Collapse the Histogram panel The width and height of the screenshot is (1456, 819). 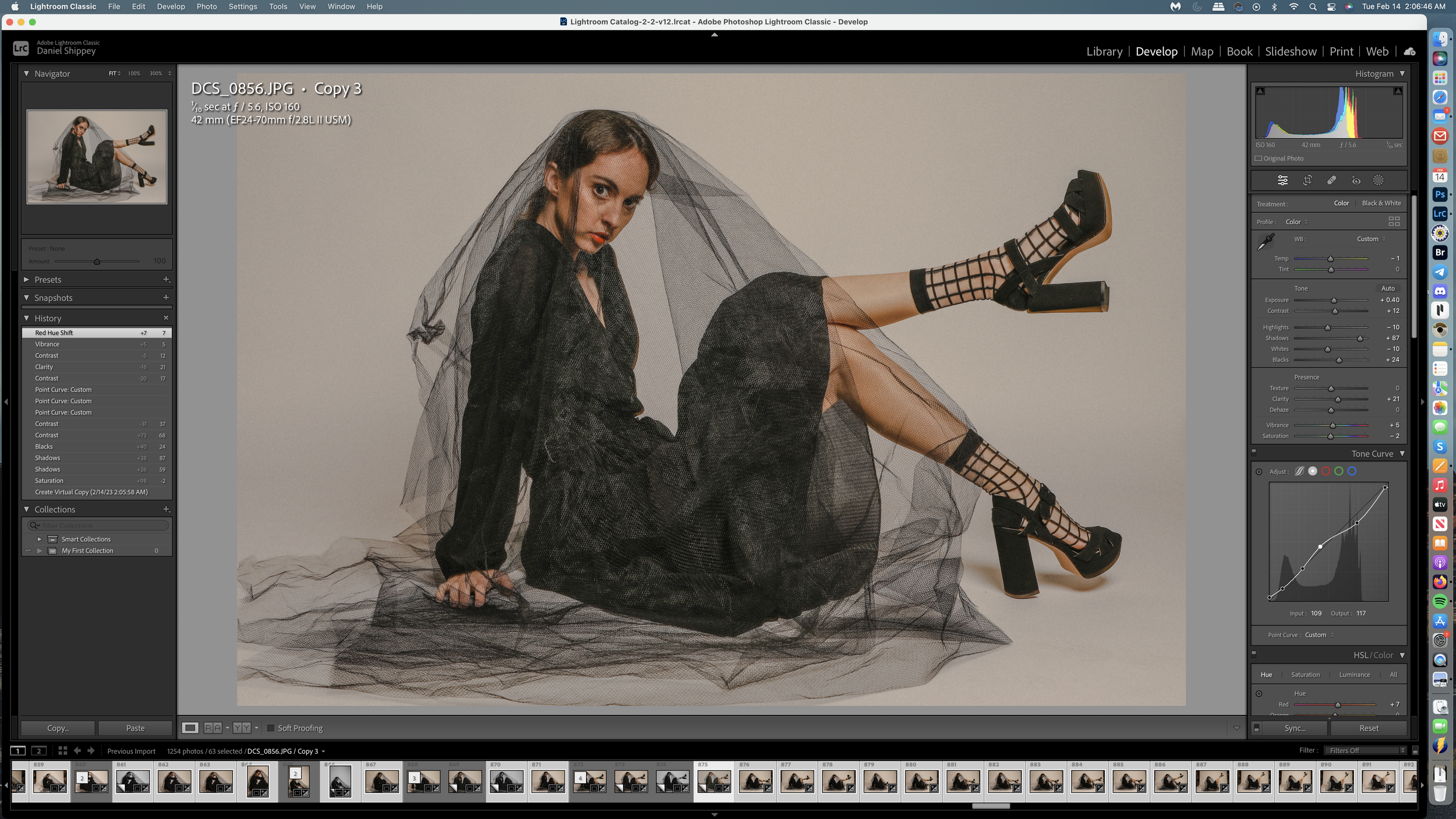point(1402,73)
